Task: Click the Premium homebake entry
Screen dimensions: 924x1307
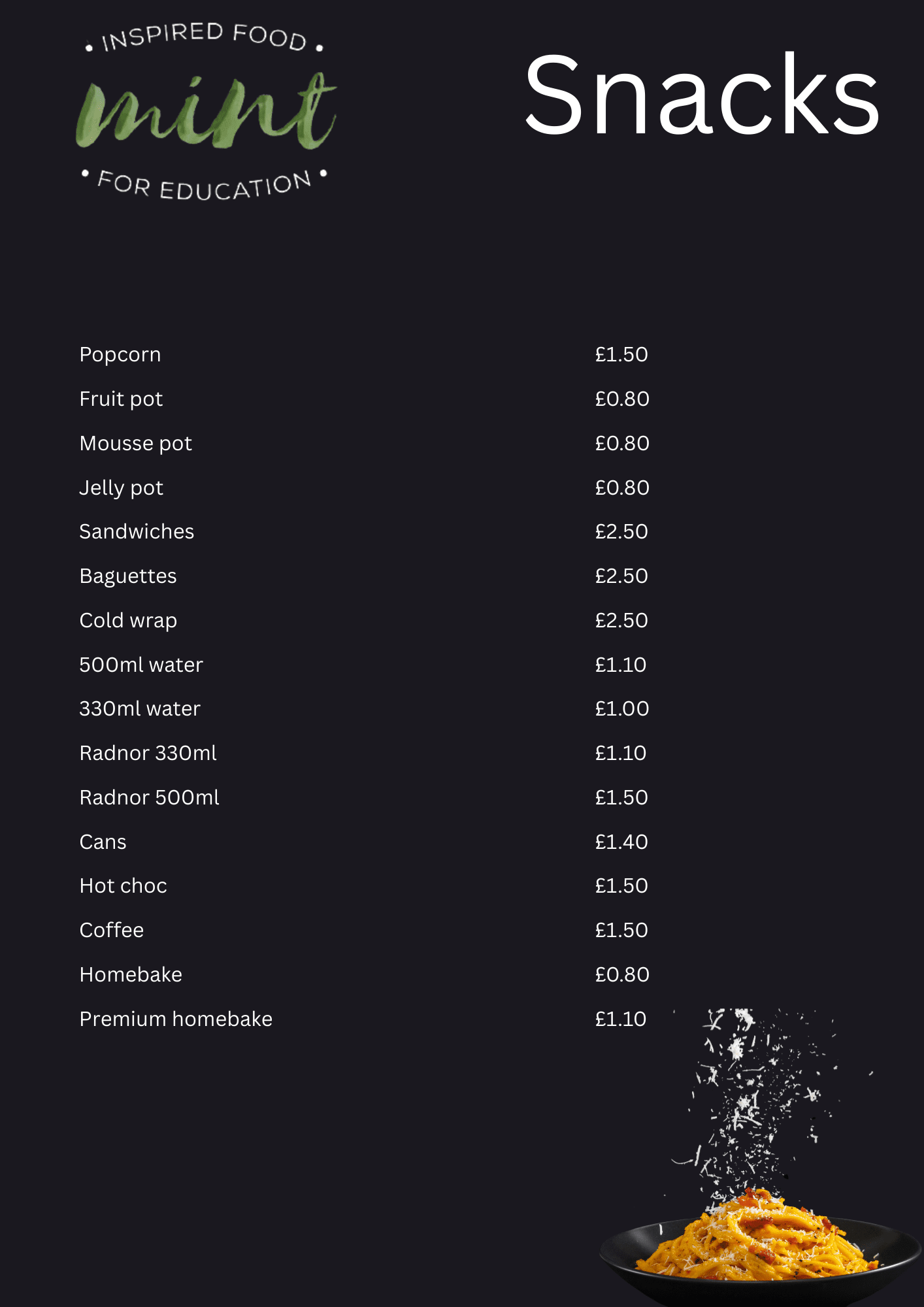Action: point(176,1019)
